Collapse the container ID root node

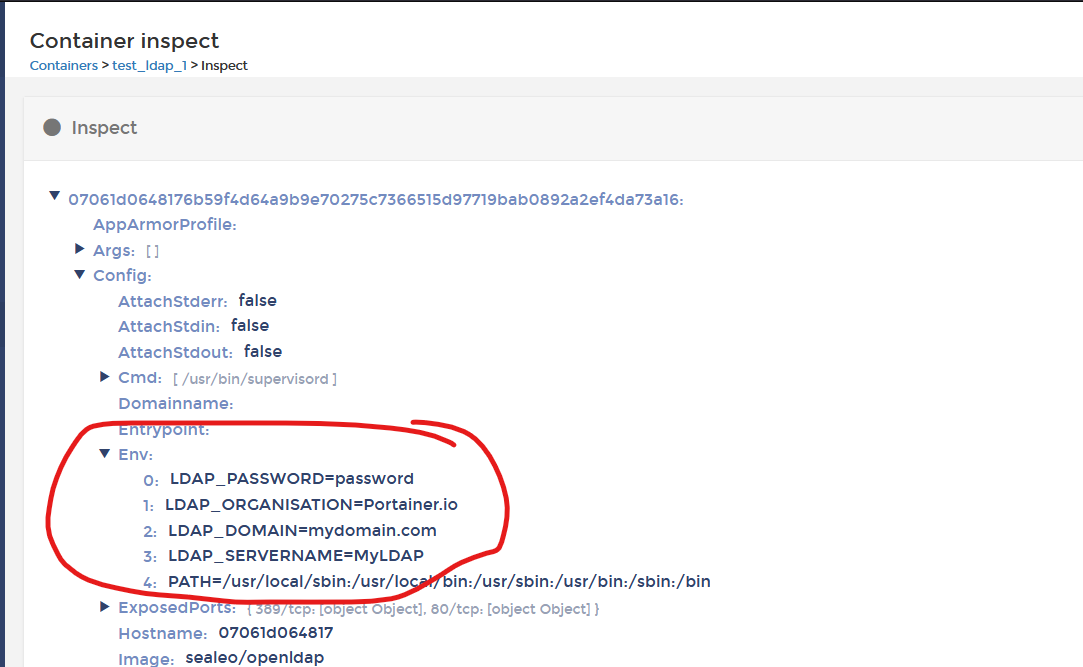(54, 196)
